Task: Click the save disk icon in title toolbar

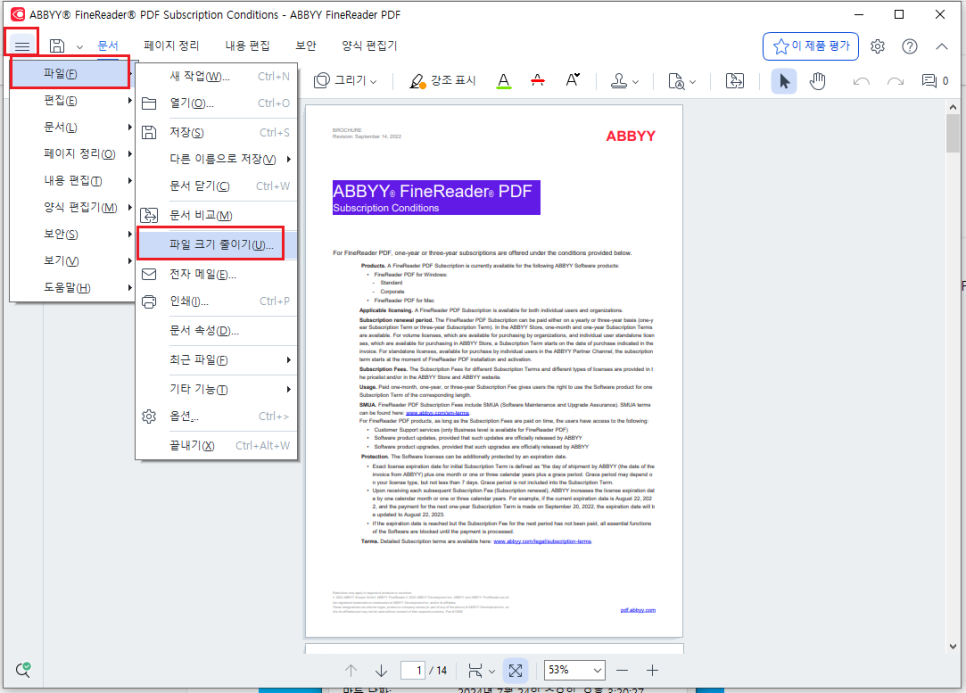Action: pos(57,46)
